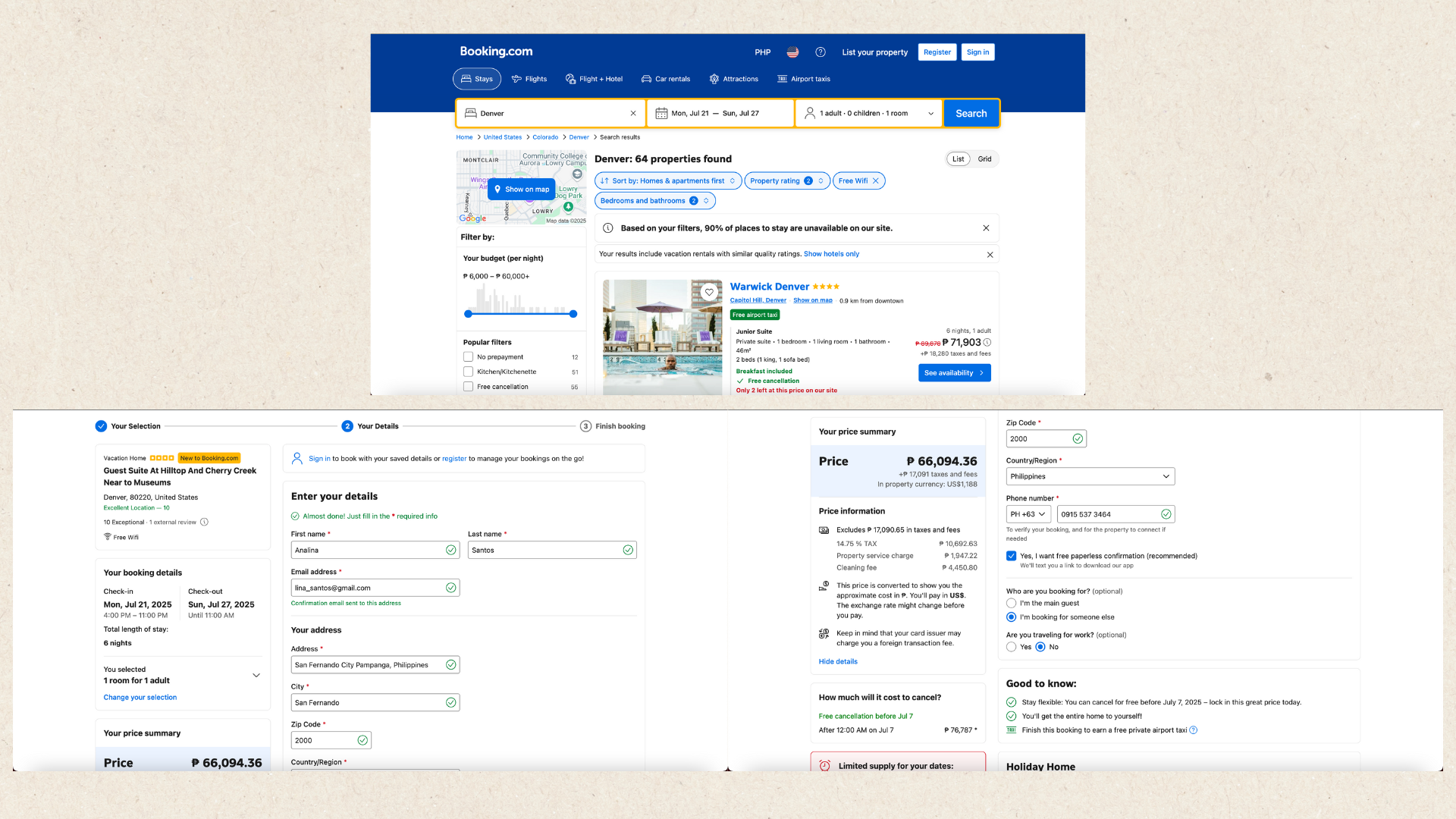
Task: Click info icon beside free airport taxi note
Action: click(x=1194, y=730)
